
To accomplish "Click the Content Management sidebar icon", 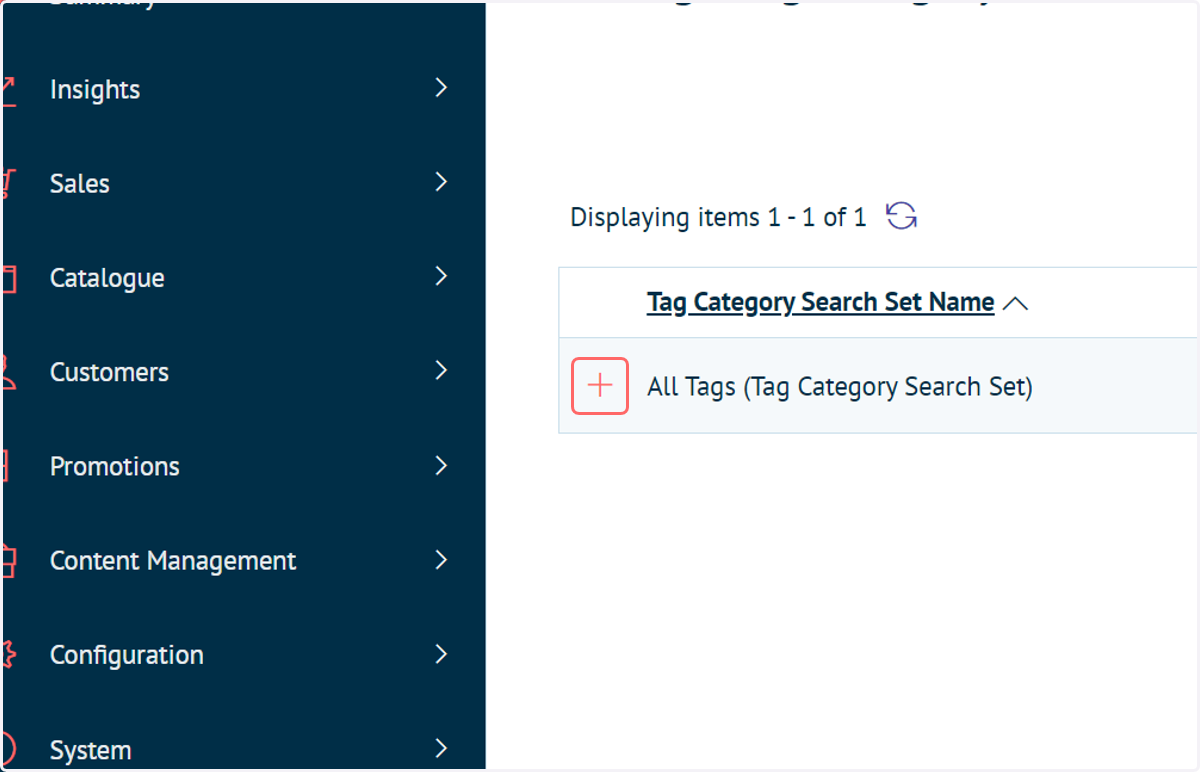I will pyautogui.click(x=9, y=561).
